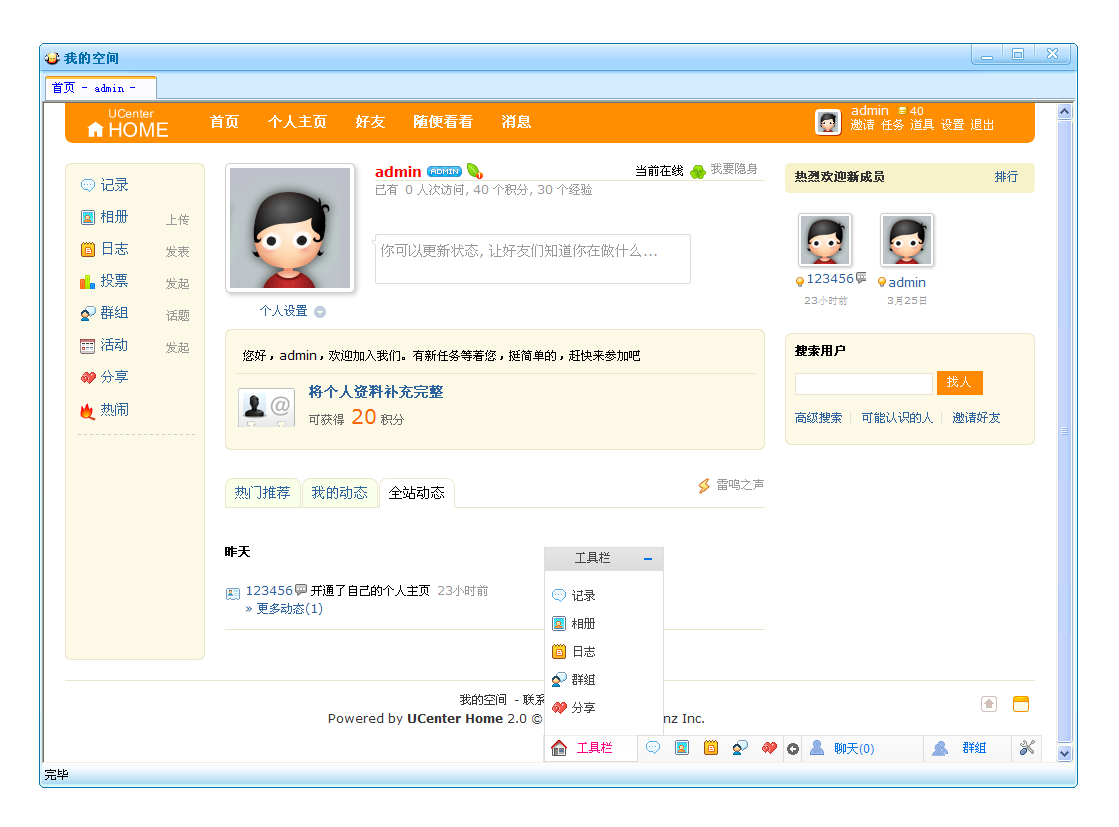Click the back-to-top icon near the footer
The width and height of the screenshot is (1119, 827).
989,704
